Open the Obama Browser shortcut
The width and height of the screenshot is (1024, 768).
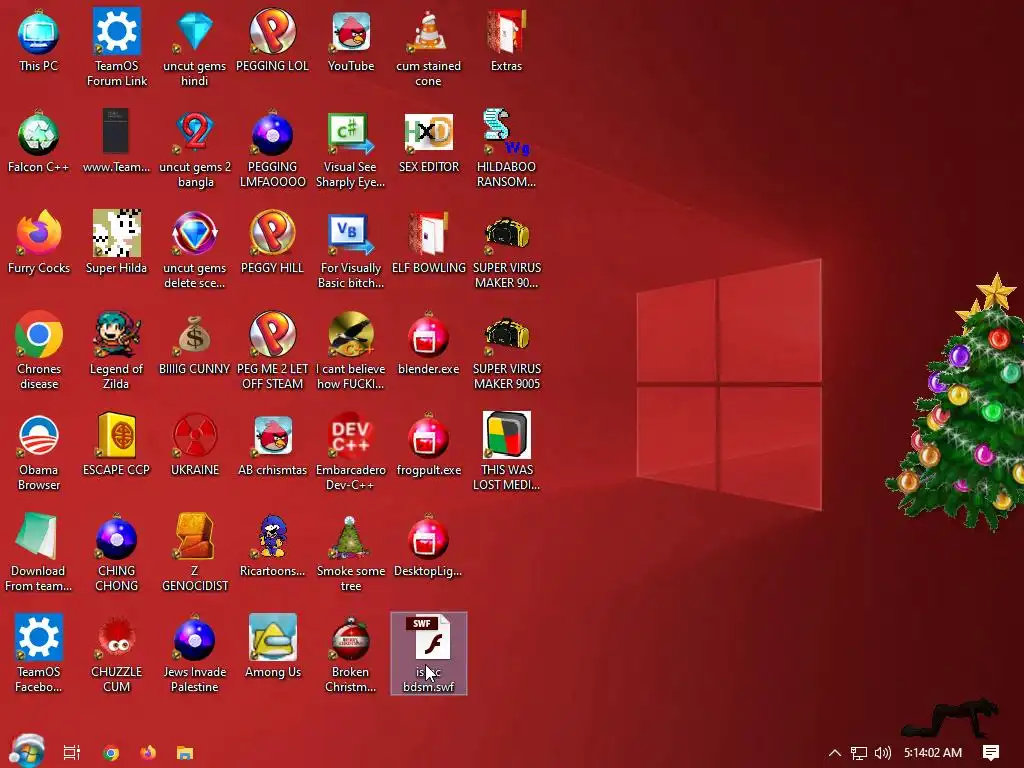click(39, 452)
